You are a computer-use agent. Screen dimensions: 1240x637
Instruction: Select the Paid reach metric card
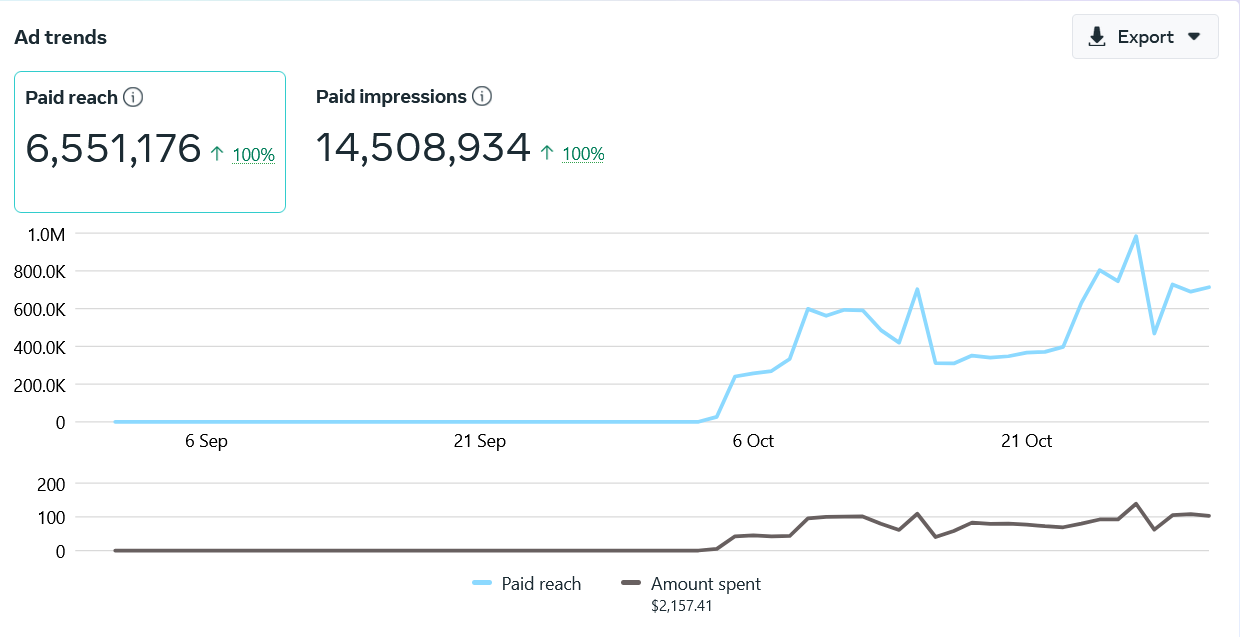pos(150,142)
